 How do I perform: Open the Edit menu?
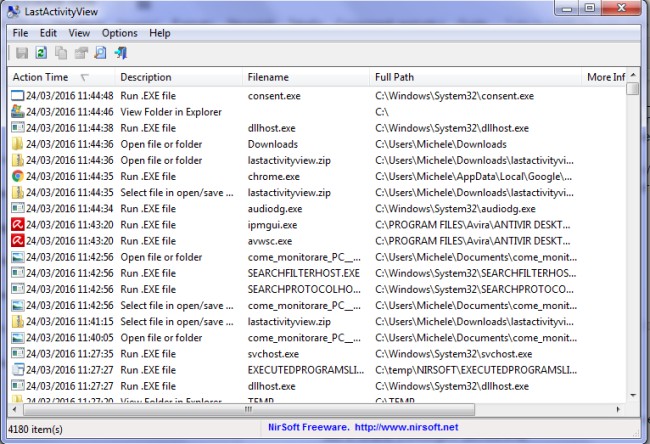(48, 33)
